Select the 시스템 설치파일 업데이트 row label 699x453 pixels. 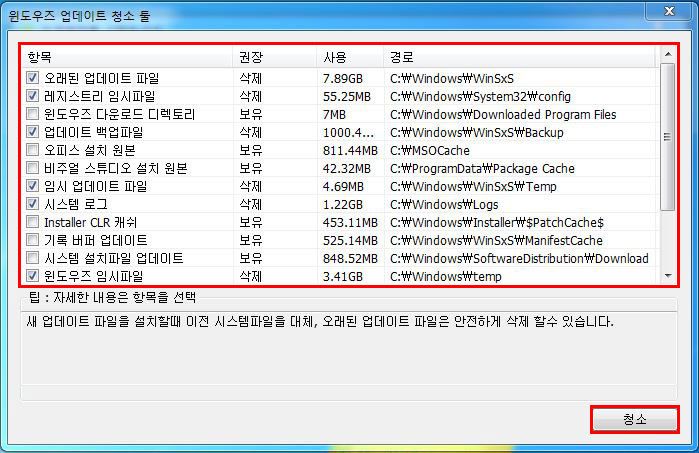coord(113,258)
